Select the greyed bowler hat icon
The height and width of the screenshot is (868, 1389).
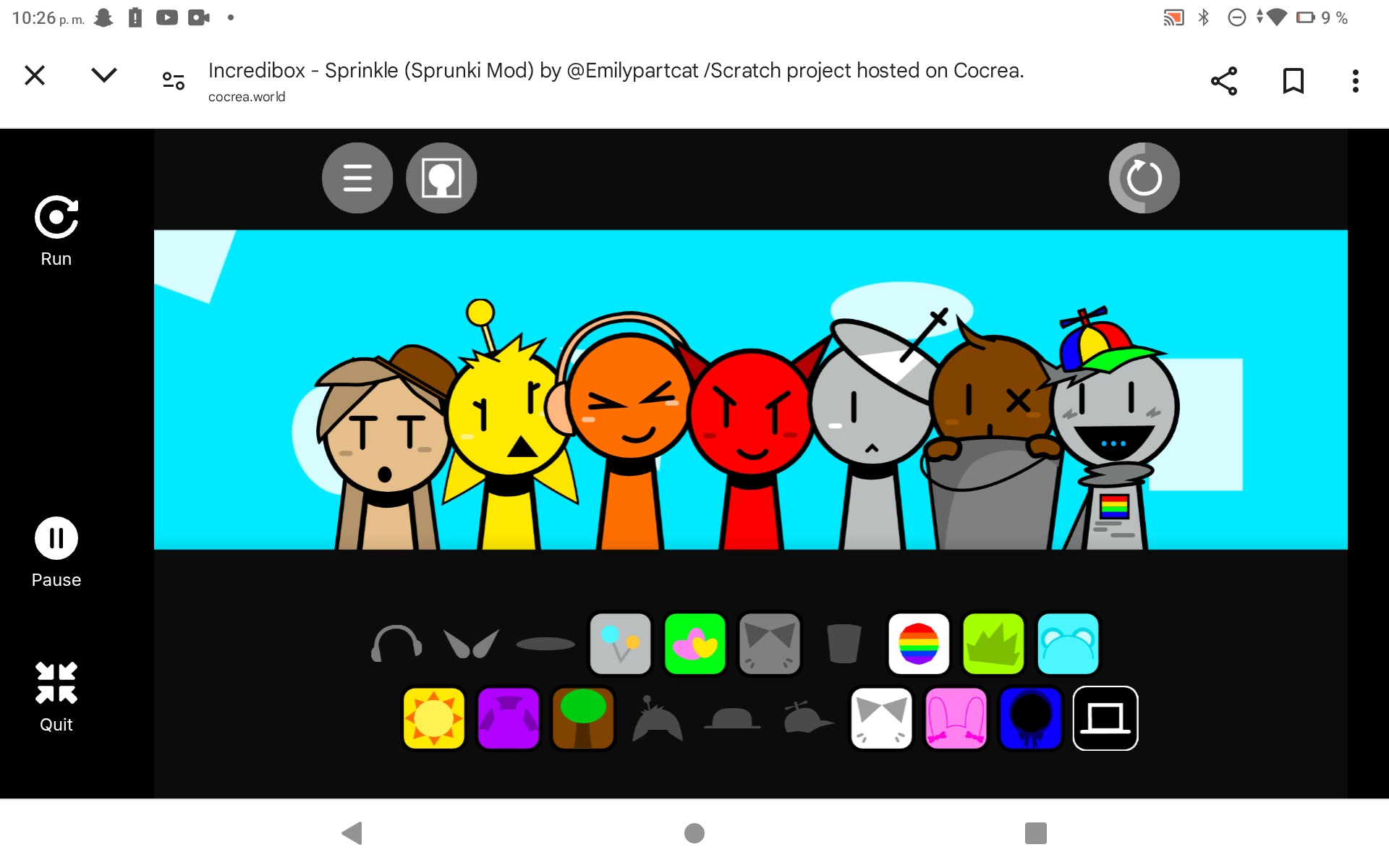point(732,718)
